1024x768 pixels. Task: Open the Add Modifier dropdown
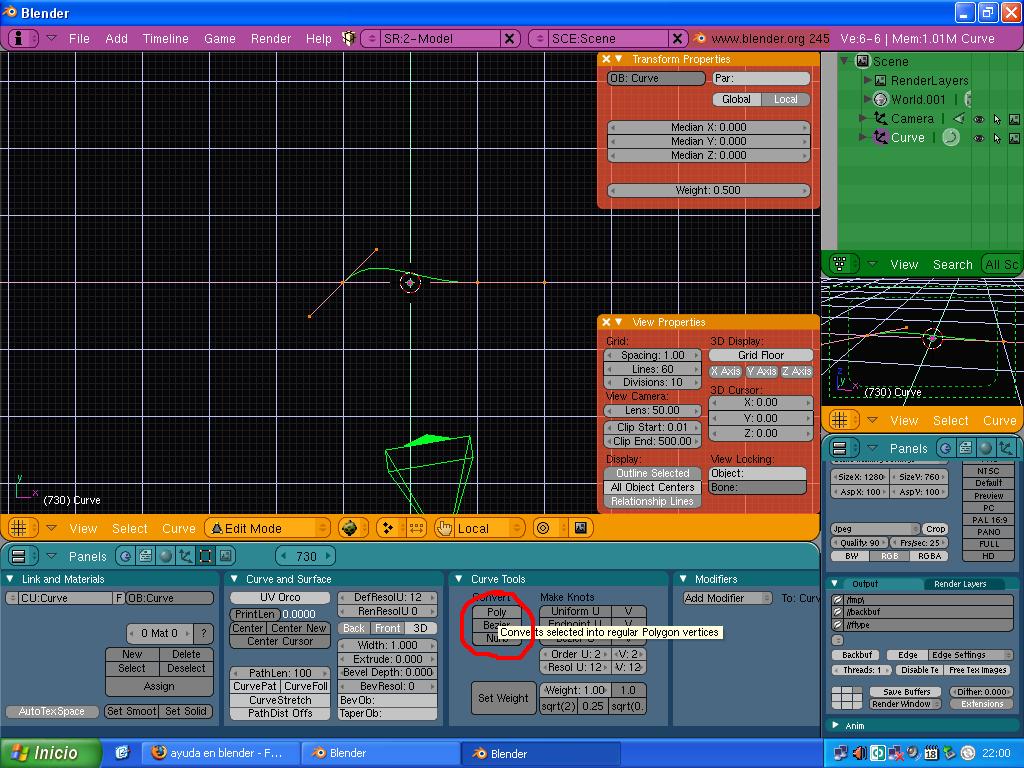728,598
